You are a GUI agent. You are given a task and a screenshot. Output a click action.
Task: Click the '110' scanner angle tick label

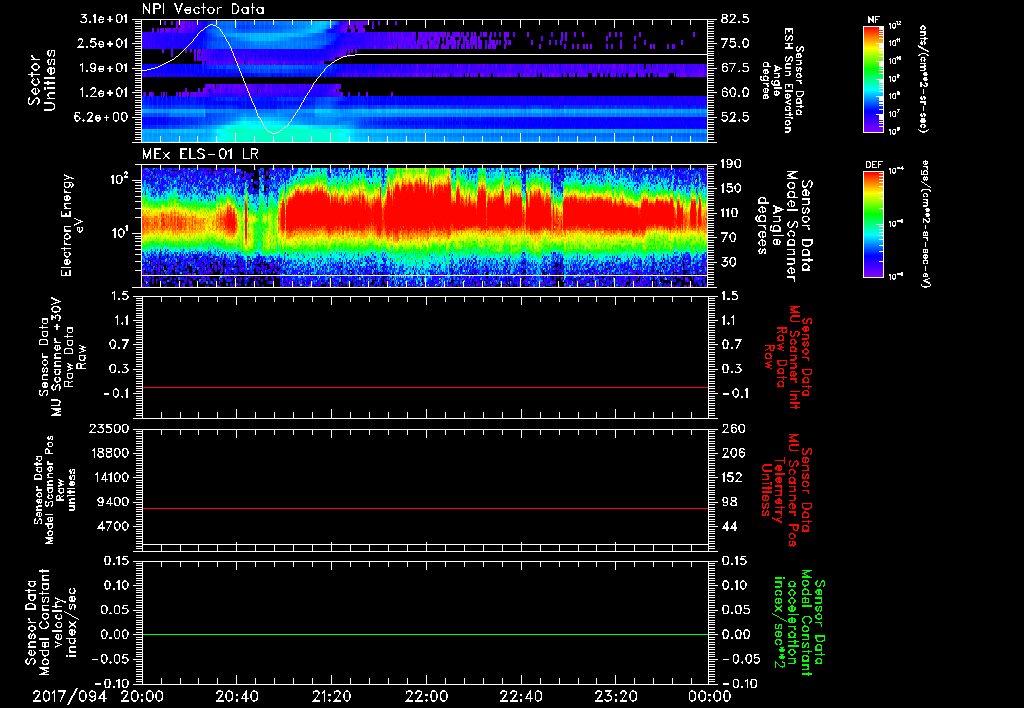click(731, 213)
